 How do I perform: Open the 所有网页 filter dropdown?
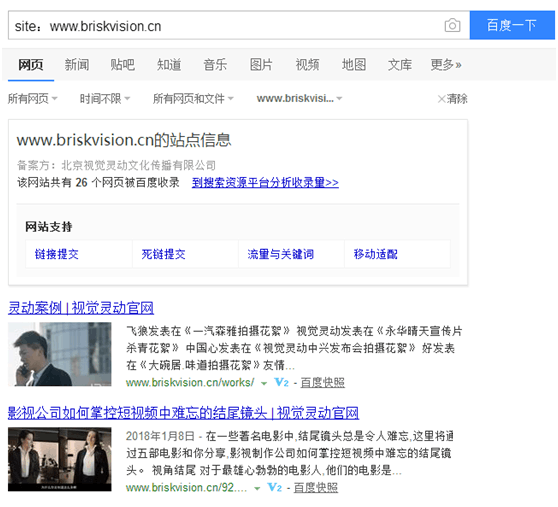[32, 99]
